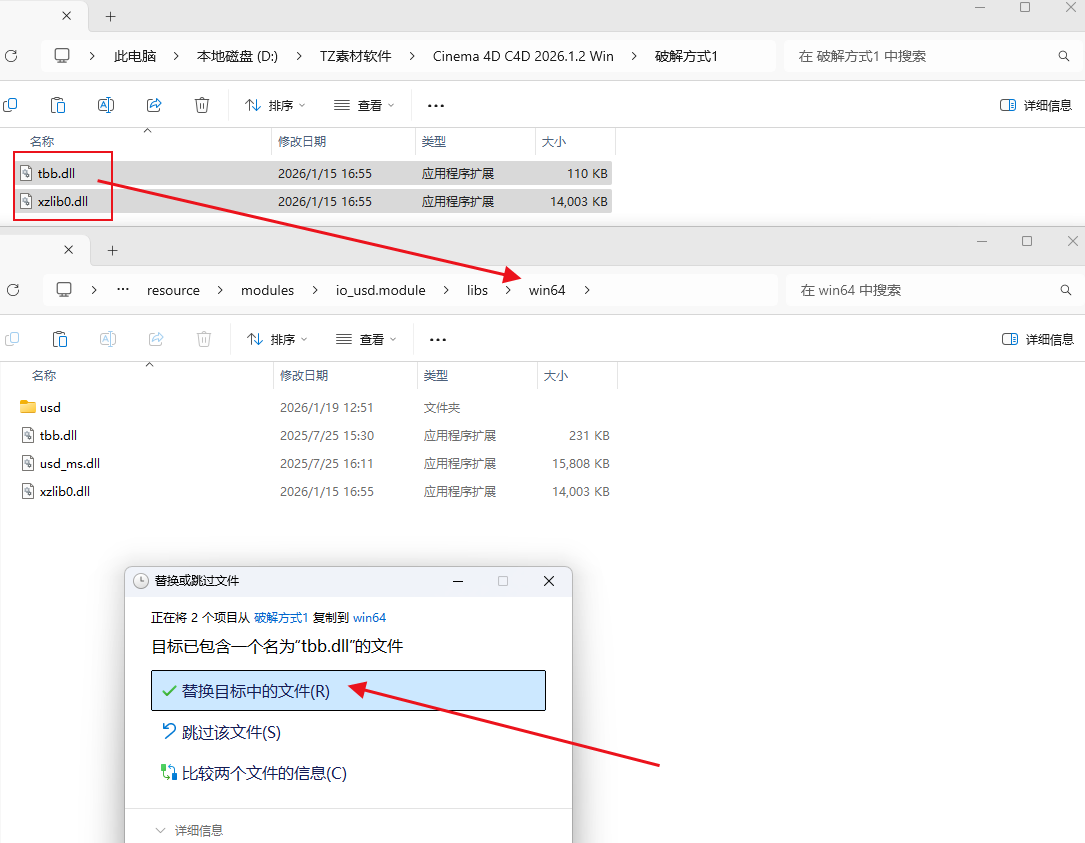Click the delete trash icon in top toolbar
This screenshot has width=1085, height=843.
[202, 105]
